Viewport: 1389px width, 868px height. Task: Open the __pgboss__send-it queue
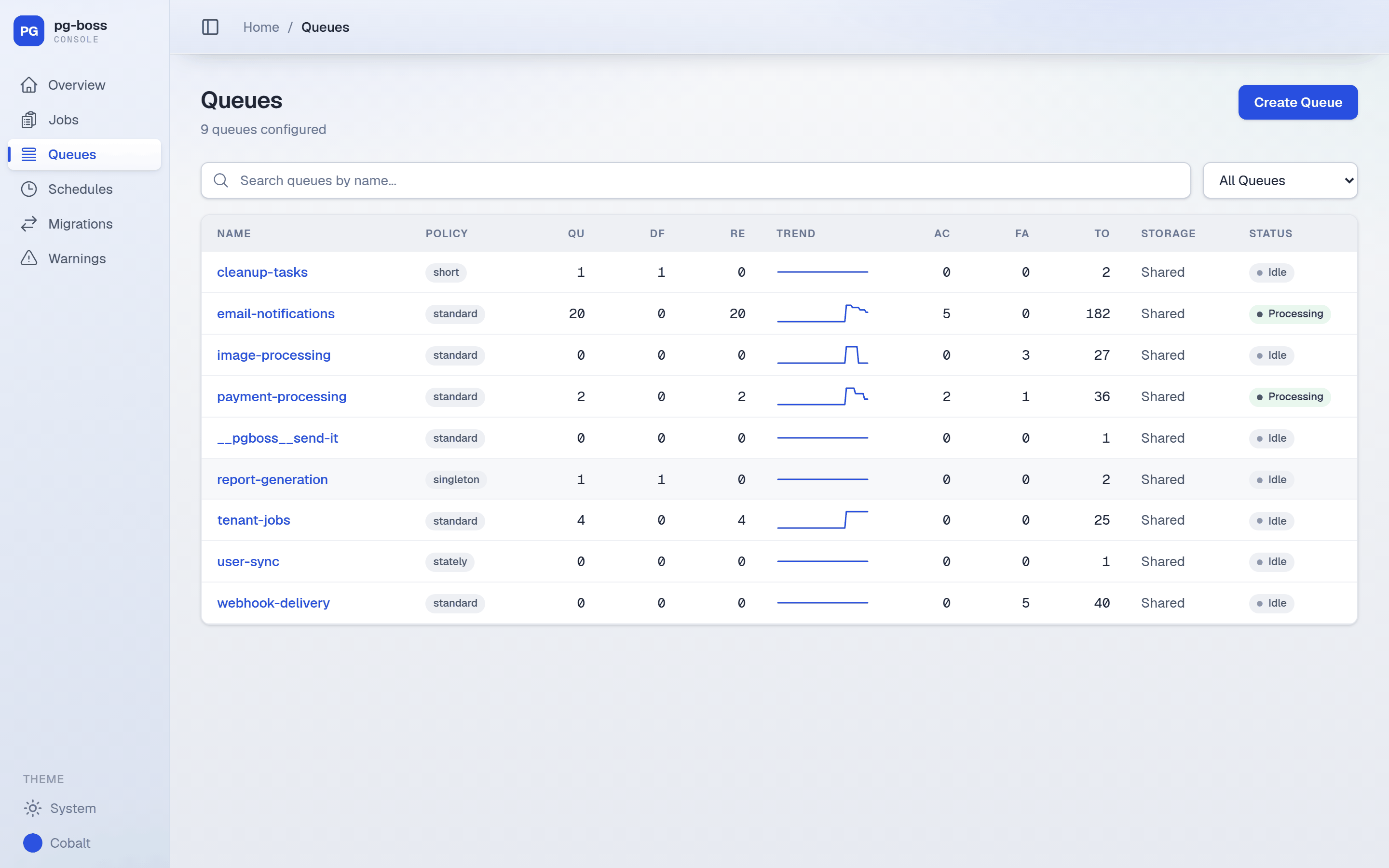coord(278,438)
